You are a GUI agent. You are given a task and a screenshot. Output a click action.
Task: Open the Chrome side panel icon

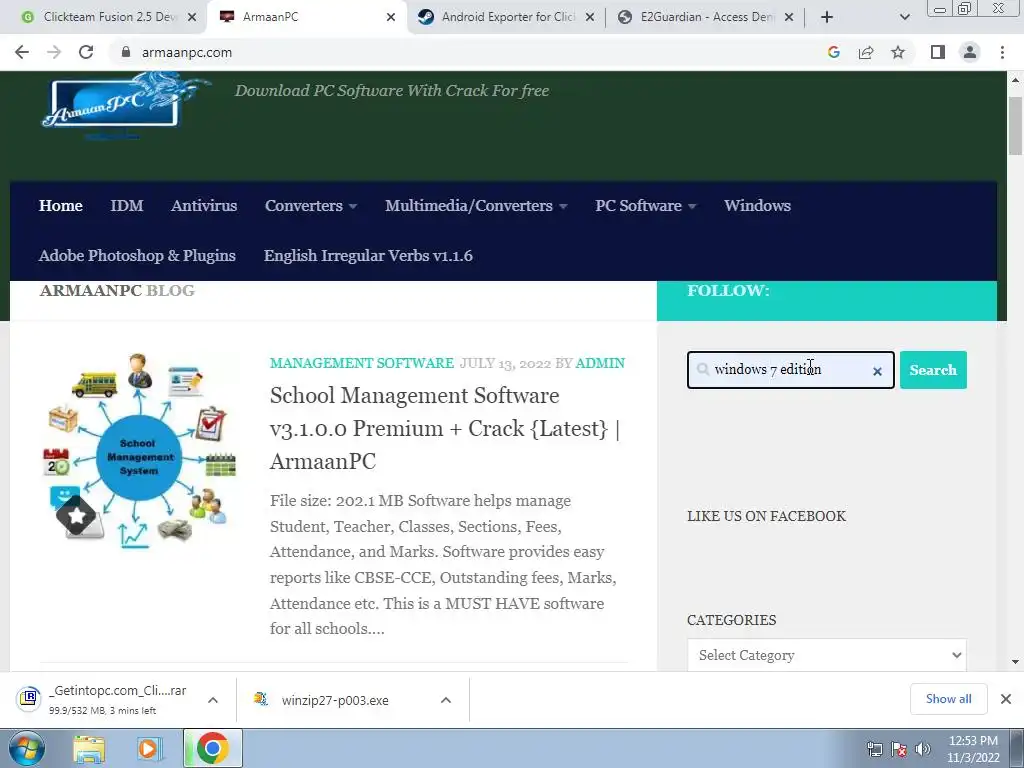coord(938,52)
